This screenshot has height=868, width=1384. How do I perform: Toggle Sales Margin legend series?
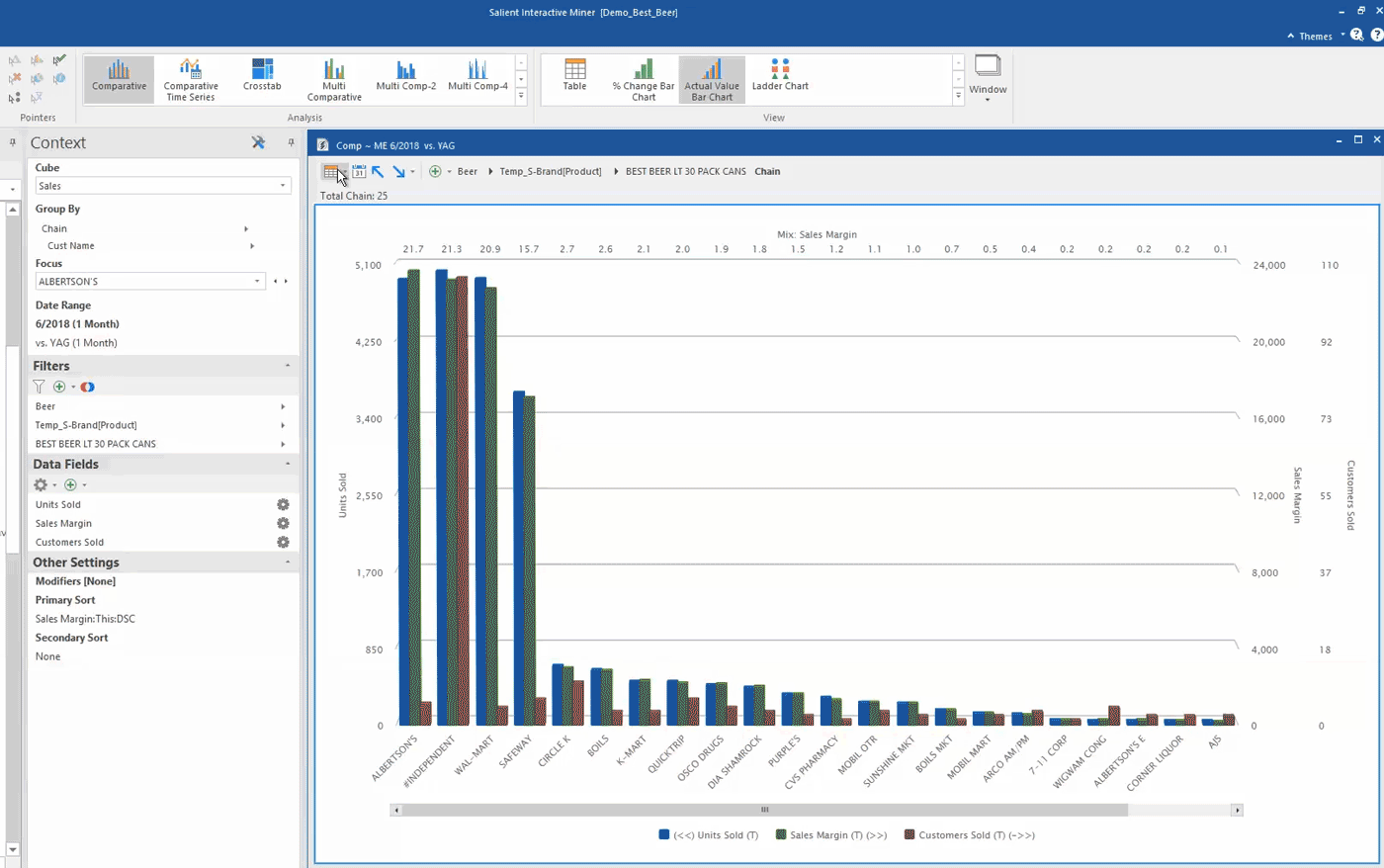click(831, 835)
